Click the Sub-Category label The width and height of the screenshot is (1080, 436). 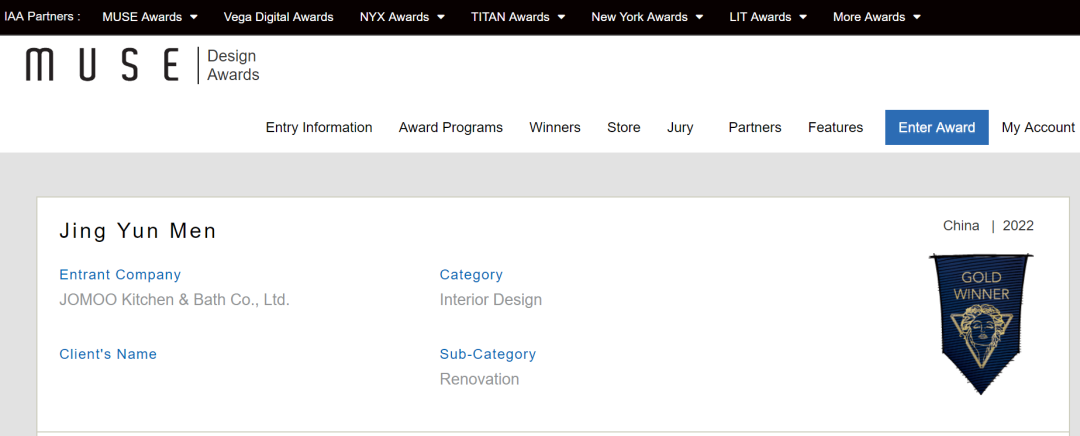[488, 355]
